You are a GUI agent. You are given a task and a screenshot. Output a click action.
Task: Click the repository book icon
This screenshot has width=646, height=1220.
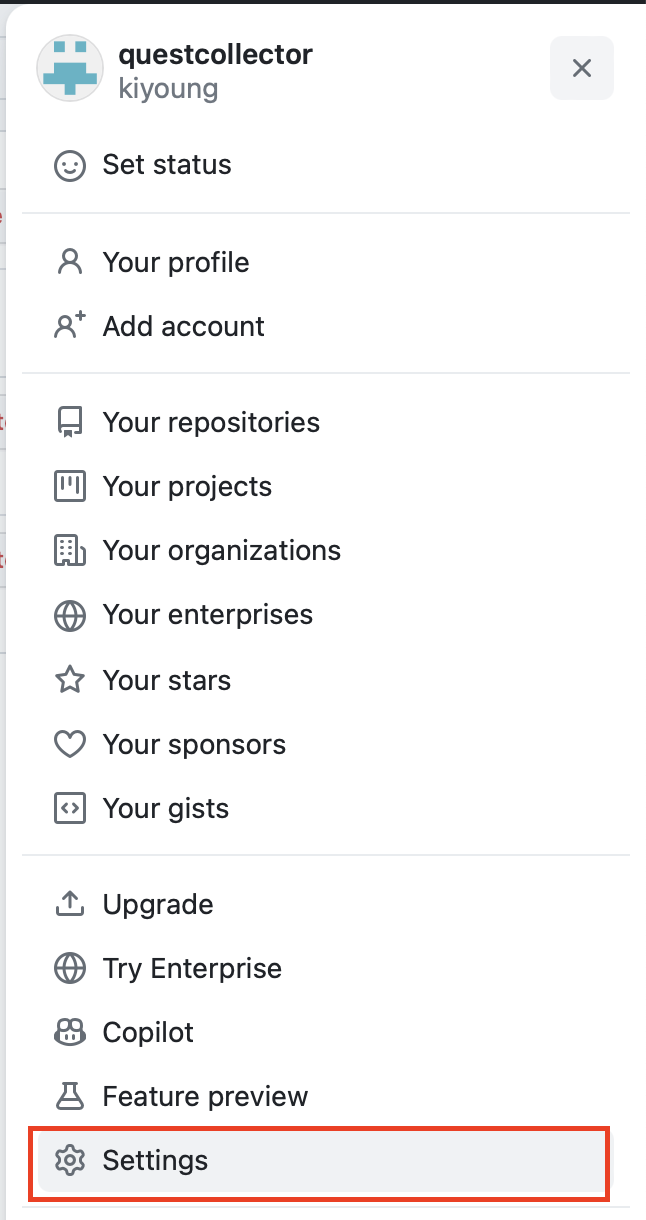click(70, 423)
